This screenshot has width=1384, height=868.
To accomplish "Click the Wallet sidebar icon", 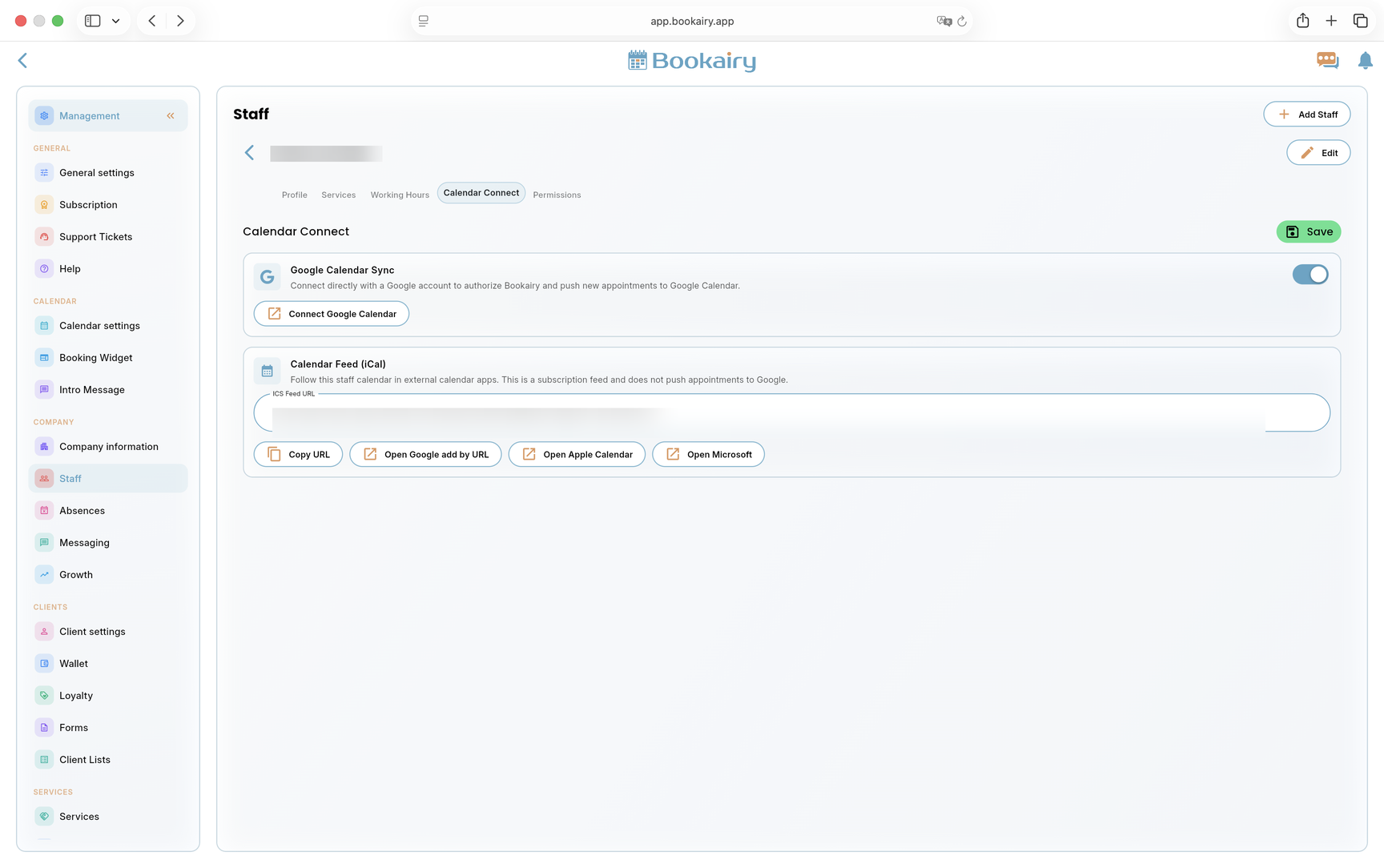I will [x=44, y=664].
